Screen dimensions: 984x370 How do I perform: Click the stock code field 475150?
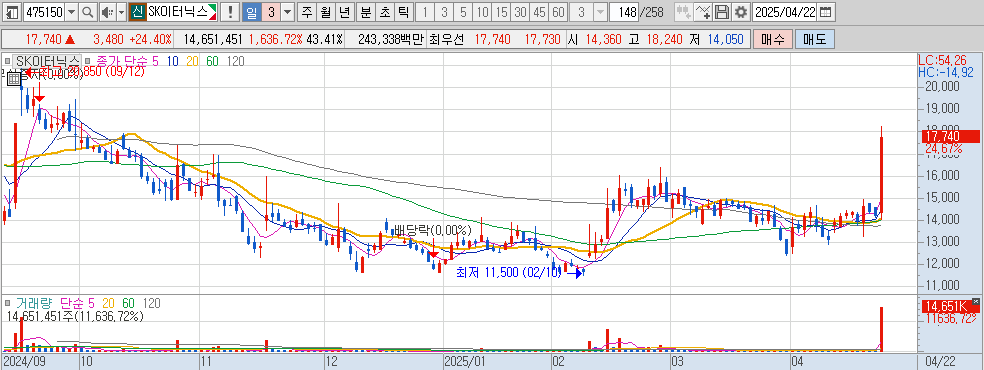pos(44,11)
